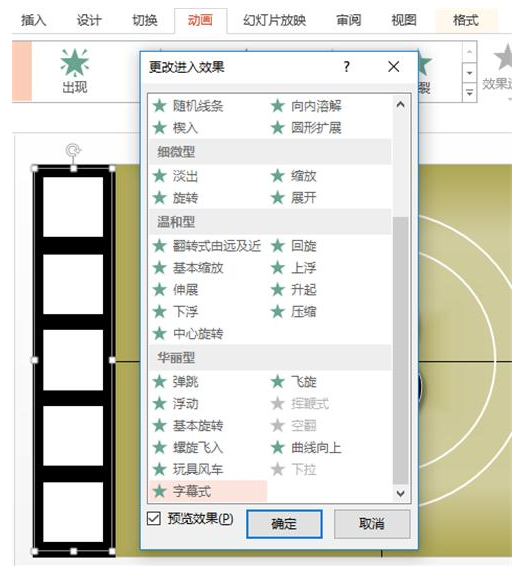This screenshot has height=566, width=523.
Task: Click the effect list scrollbar thumb
Action: (x=400, y=350)
